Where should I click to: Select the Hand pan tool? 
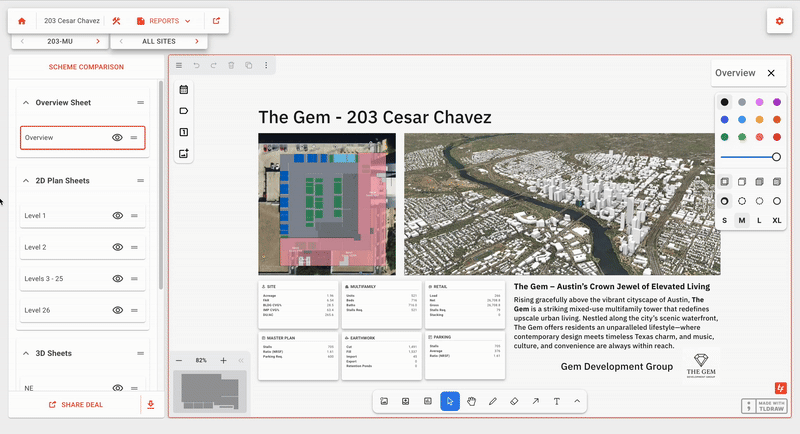click(471, 401)
